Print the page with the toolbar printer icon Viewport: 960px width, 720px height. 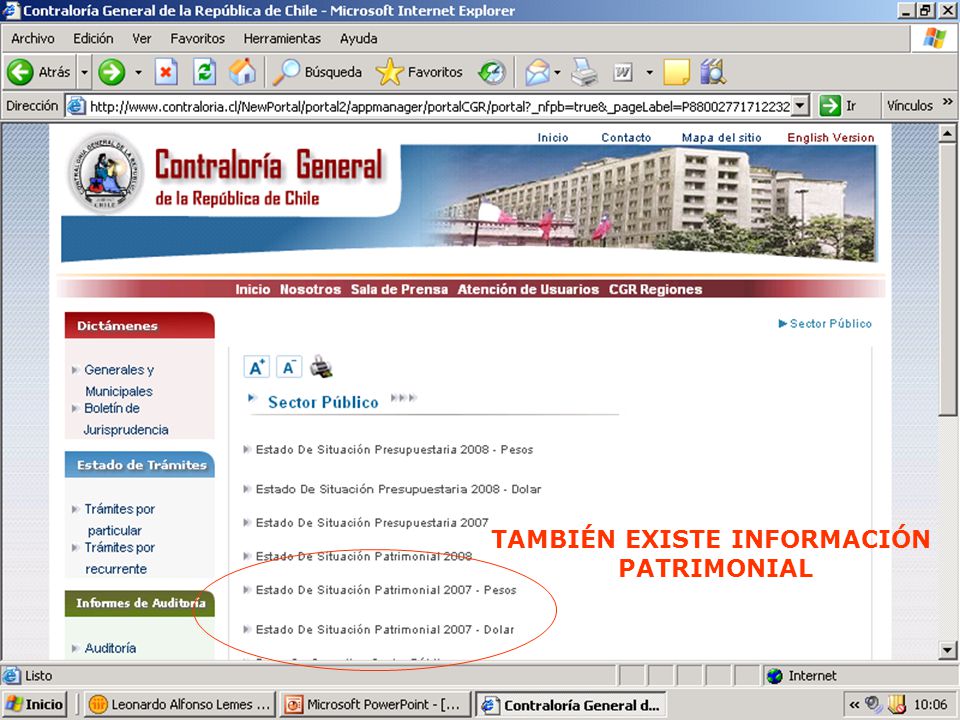tap(584, 72)
